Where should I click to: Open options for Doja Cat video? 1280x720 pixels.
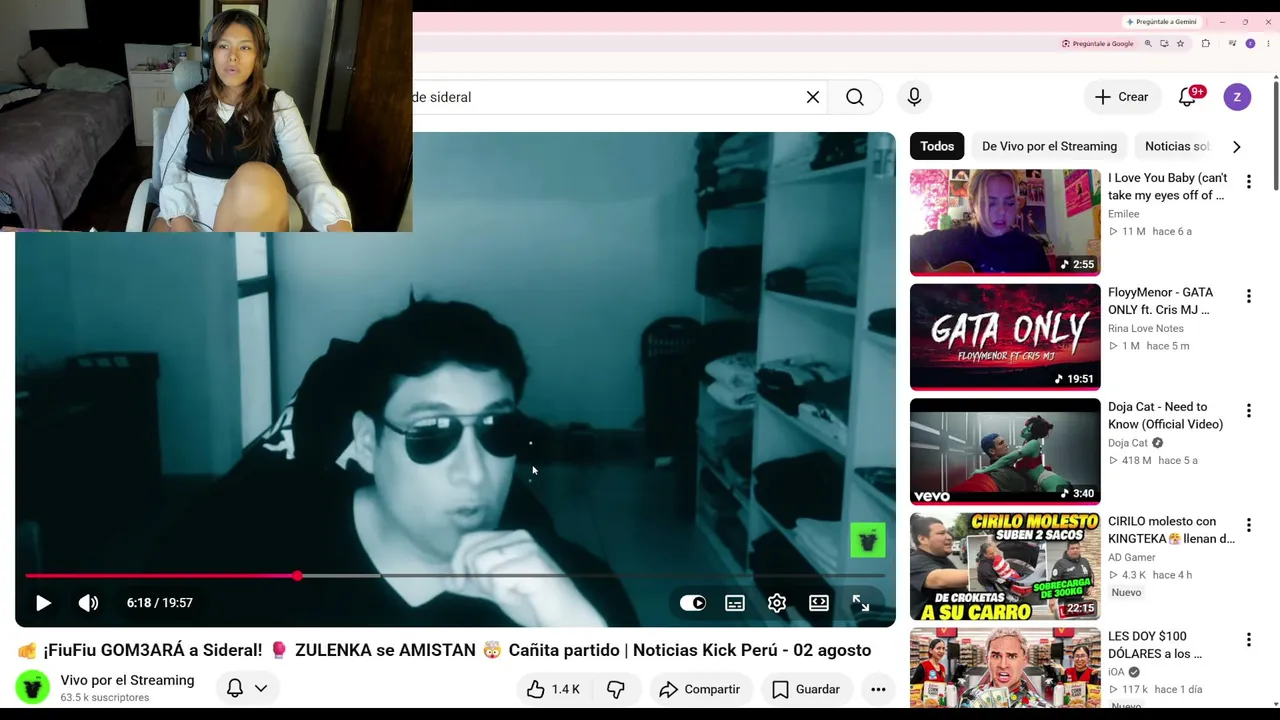(1248, 410)
